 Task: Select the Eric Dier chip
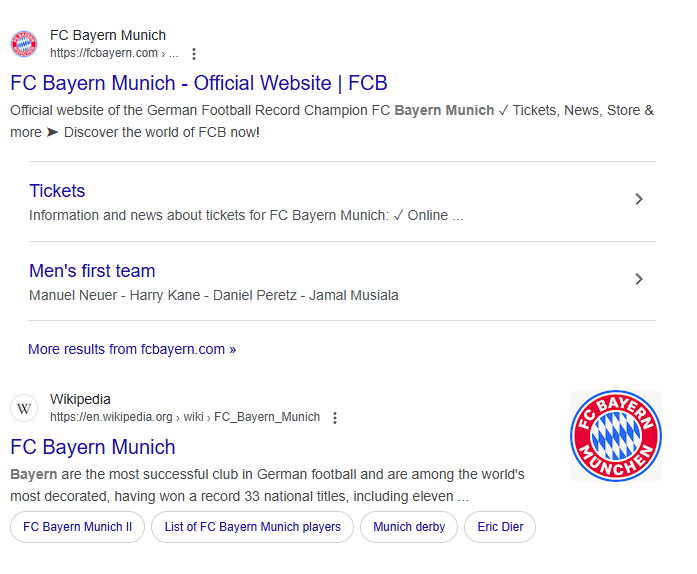coord(500,527)
